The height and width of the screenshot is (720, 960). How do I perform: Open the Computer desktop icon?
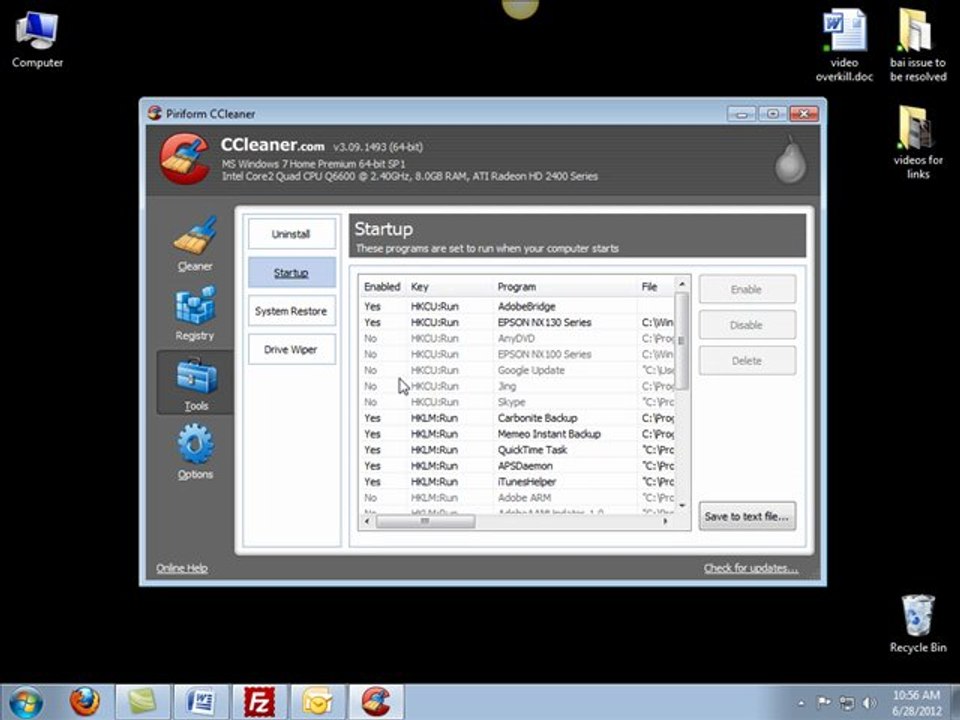pyautogui.click(x=37, y=39)
